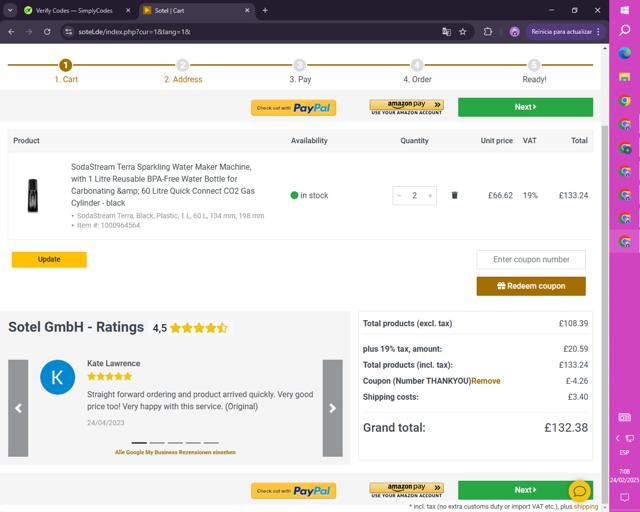This screenshot has height=512, width=640.
Task: Open Windows taskbar search
Action: point(624,30)
